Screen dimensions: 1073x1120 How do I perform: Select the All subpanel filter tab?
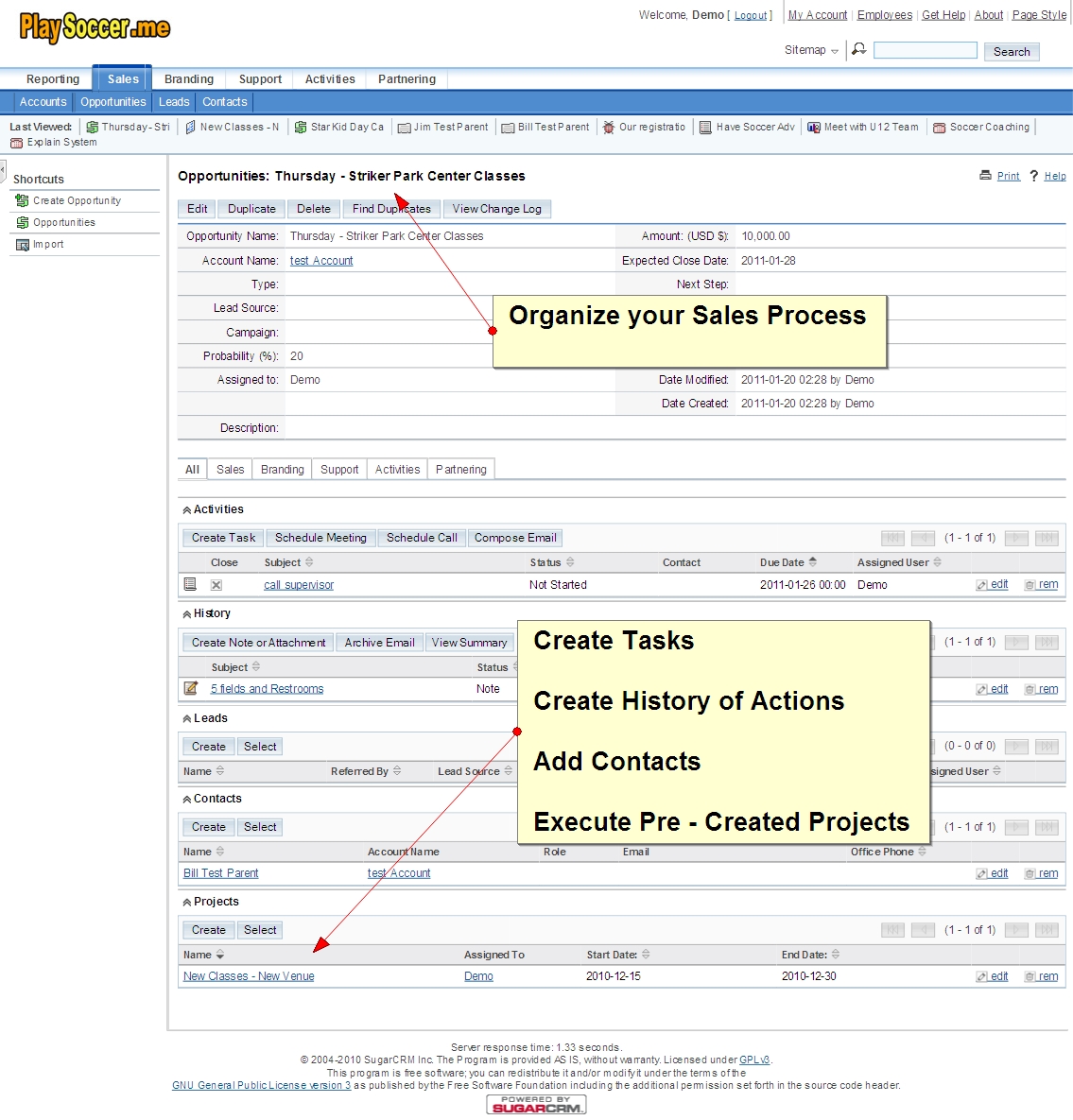pyautogui.click(x=192, y=470)
